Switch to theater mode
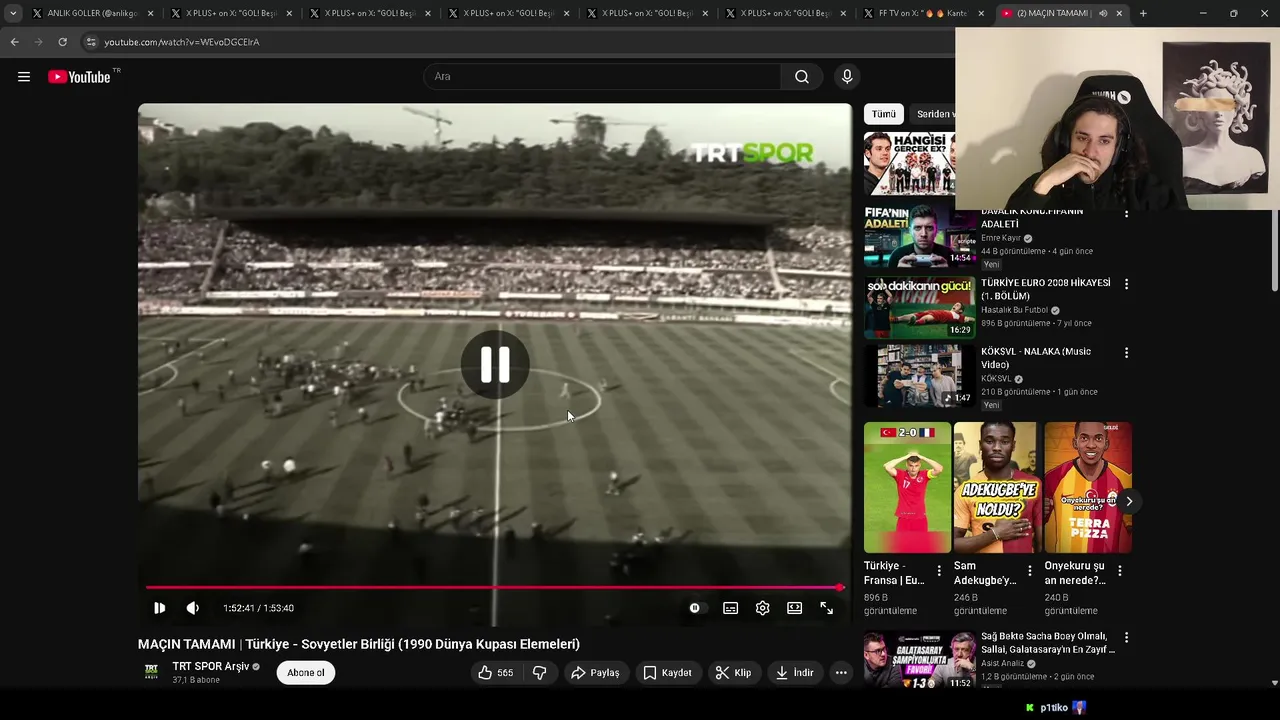Screen dimensions: 1280x720 tap(795, 608)
